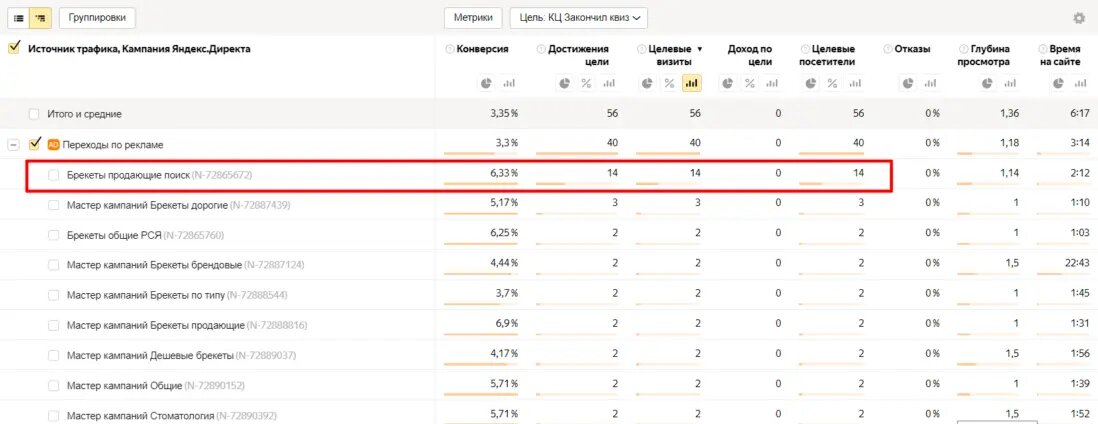Show bar chart for Отказы column
1098x424 pixels.
[x=931, y=83]
